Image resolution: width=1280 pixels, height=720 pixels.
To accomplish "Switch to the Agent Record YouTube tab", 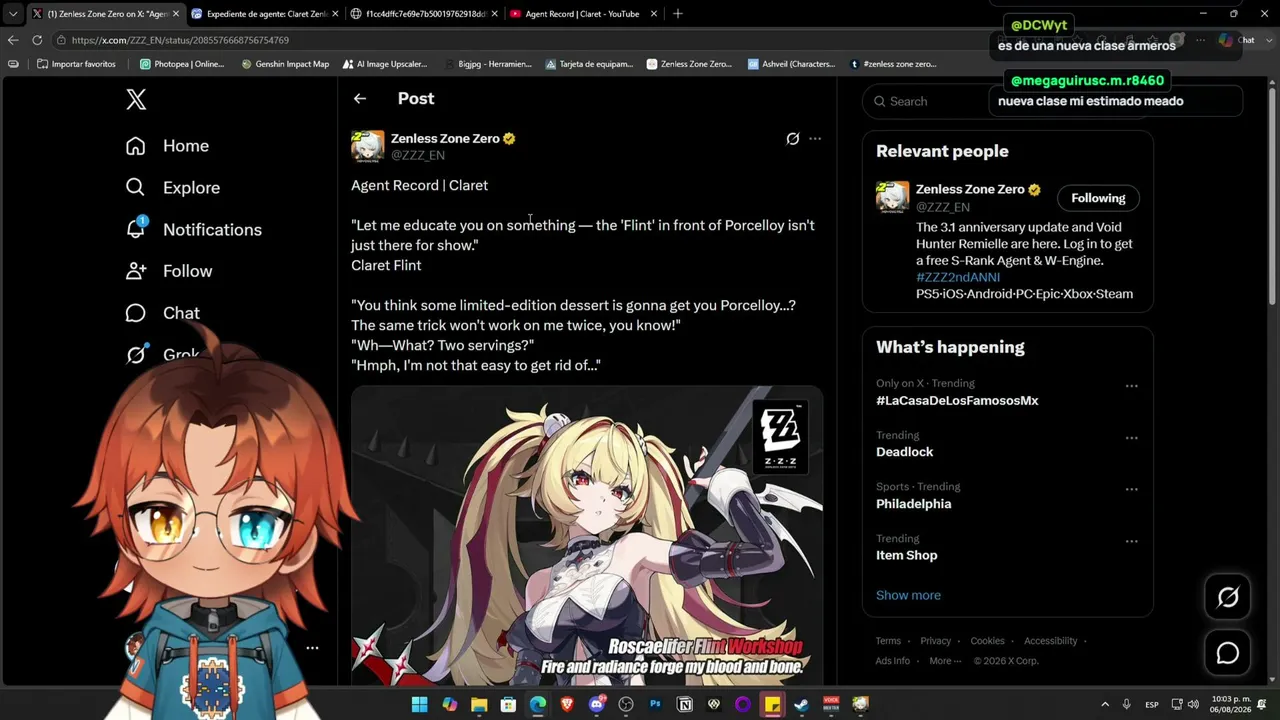I will click(581, 14).
